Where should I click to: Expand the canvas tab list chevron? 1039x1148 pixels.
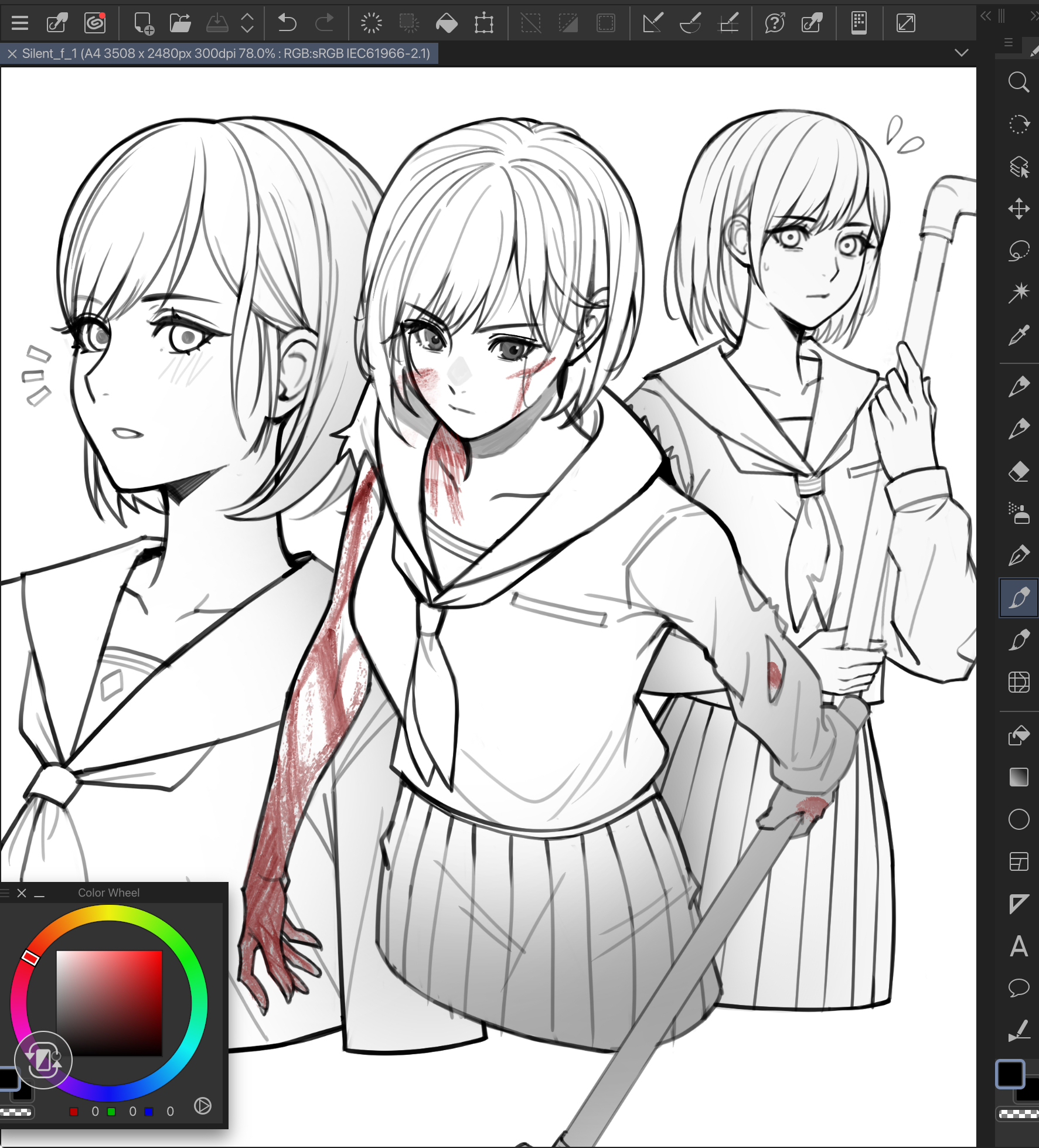coord(961,53)
